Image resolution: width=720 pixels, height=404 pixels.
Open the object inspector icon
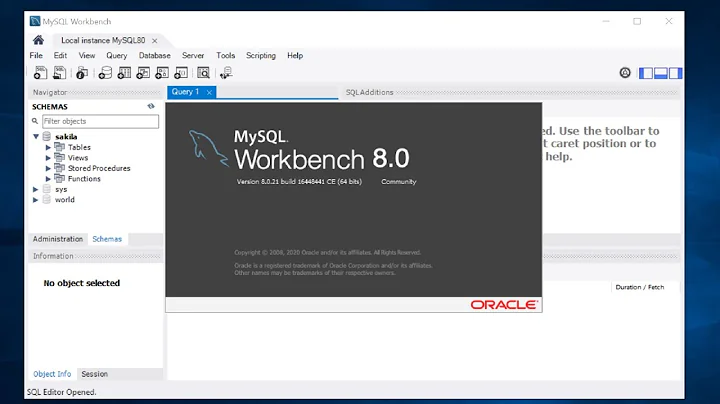pos(82,73)
